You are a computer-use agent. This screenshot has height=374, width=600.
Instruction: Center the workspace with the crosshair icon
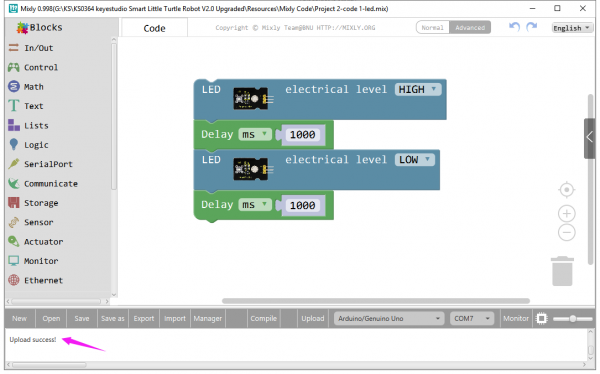[x=566, y=190]
